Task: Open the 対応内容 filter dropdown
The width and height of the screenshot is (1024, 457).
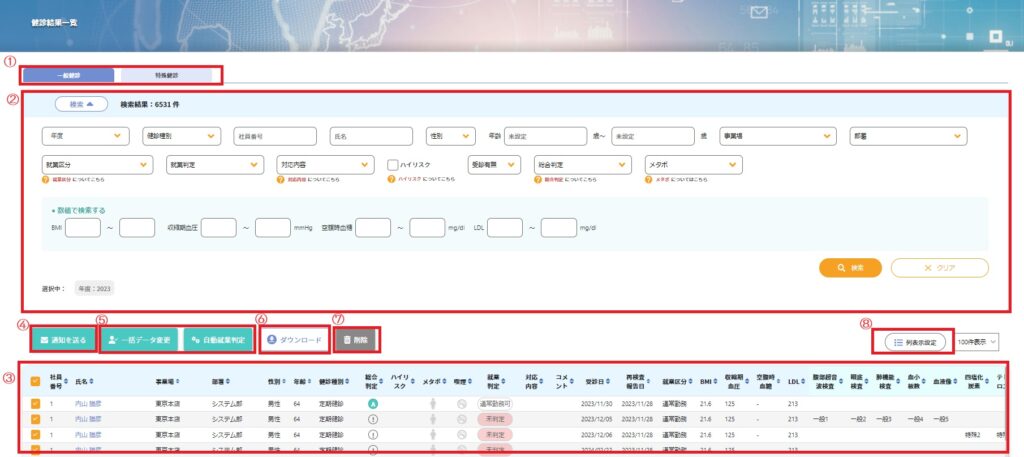Action: point(325,165)
